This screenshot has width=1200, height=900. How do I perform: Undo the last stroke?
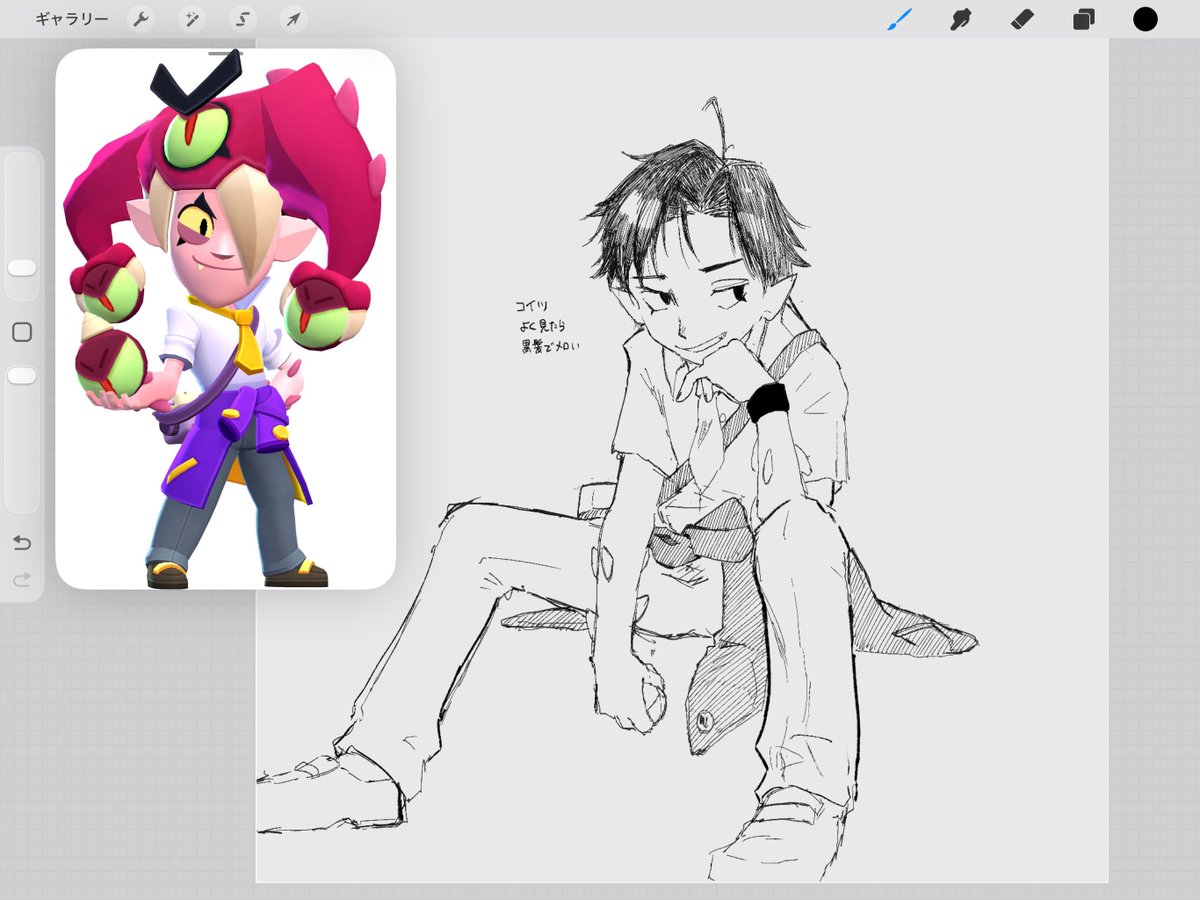click(x=22, y=543)
